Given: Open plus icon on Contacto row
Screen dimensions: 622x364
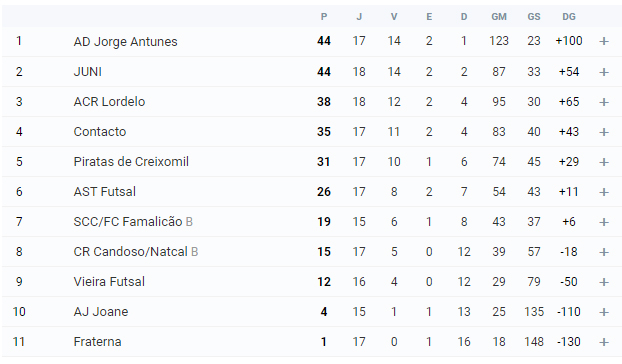Looking at the screenshot, I should pyautogui.click(x=604, y=132).
